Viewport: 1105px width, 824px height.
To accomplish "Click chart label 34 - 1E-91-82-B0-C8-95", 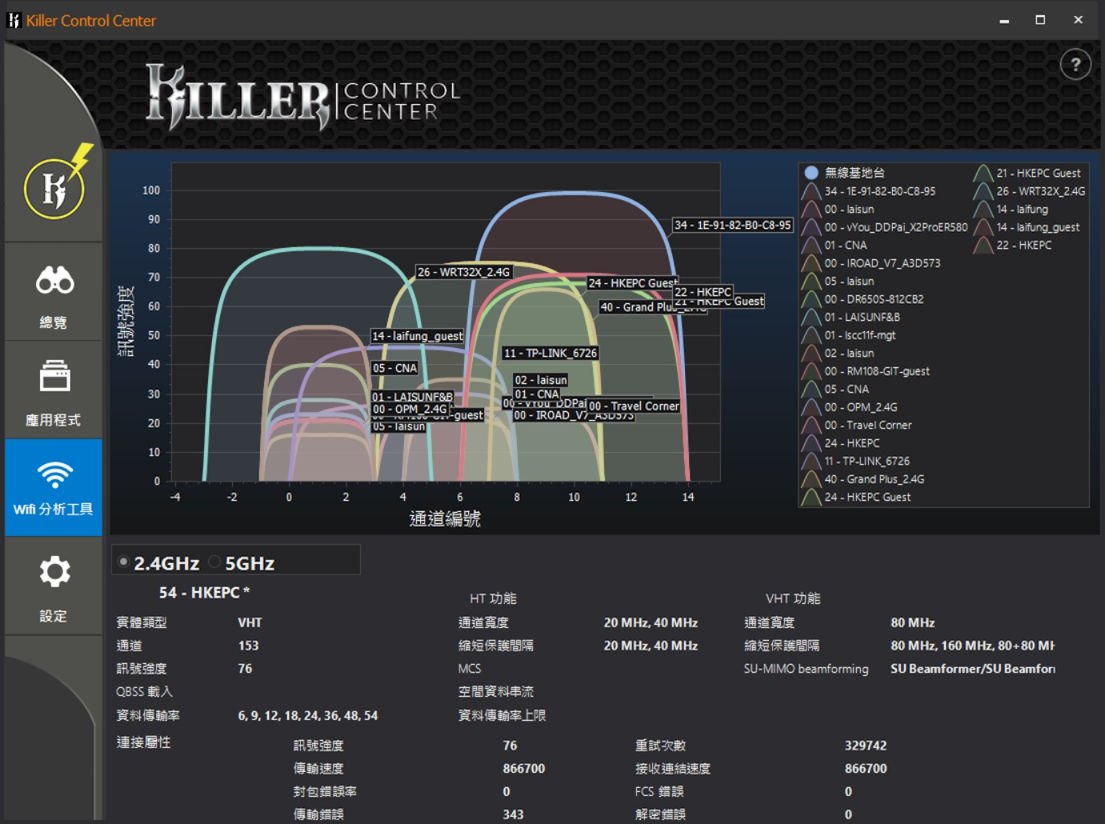I will tap(732, 226).
